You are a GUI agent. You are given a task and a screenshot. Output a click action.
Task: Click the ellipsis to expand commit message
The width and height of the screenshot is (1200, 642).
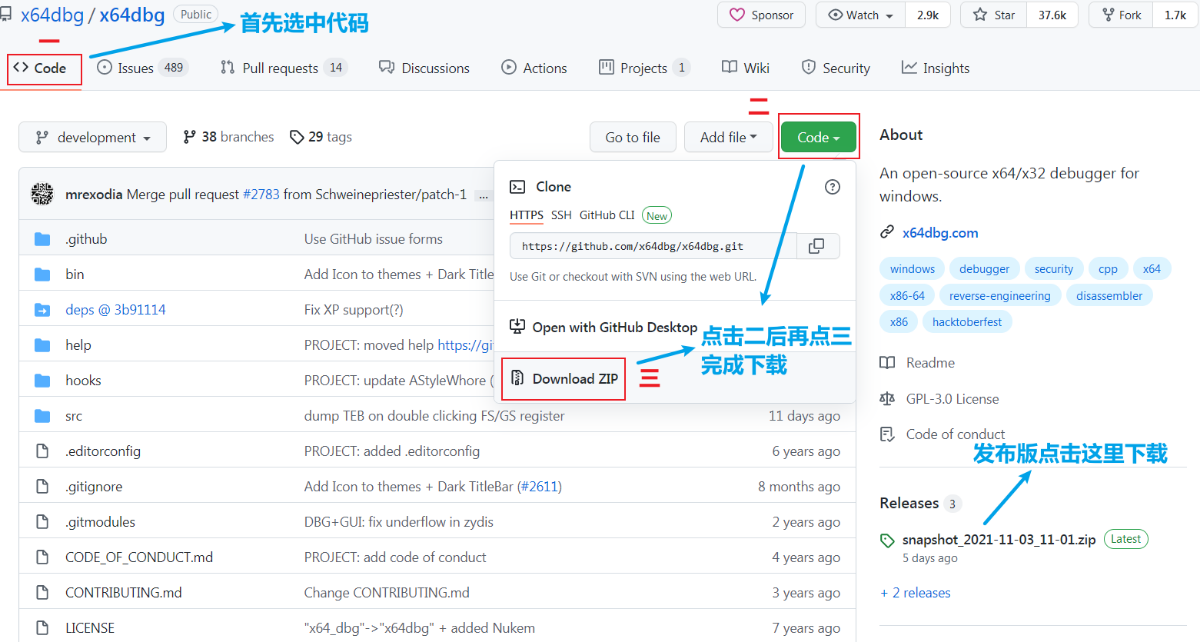[483, 195]
